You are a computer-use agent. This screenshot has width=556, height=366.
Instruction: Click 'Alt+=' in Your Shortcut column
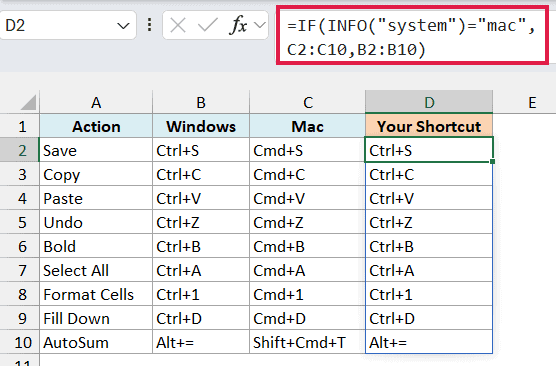429,342
